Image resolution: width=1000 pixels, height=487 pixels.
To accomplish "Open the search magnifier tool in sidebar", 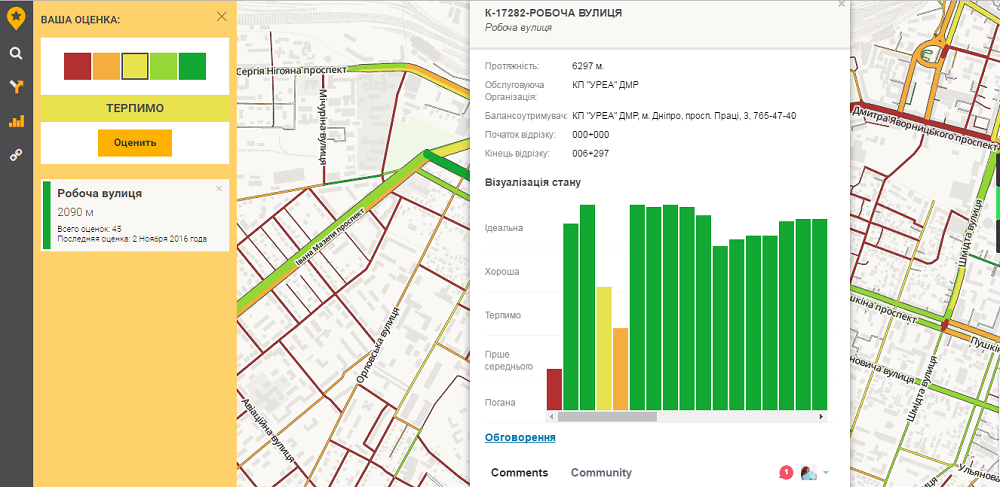I will (15, 54).
